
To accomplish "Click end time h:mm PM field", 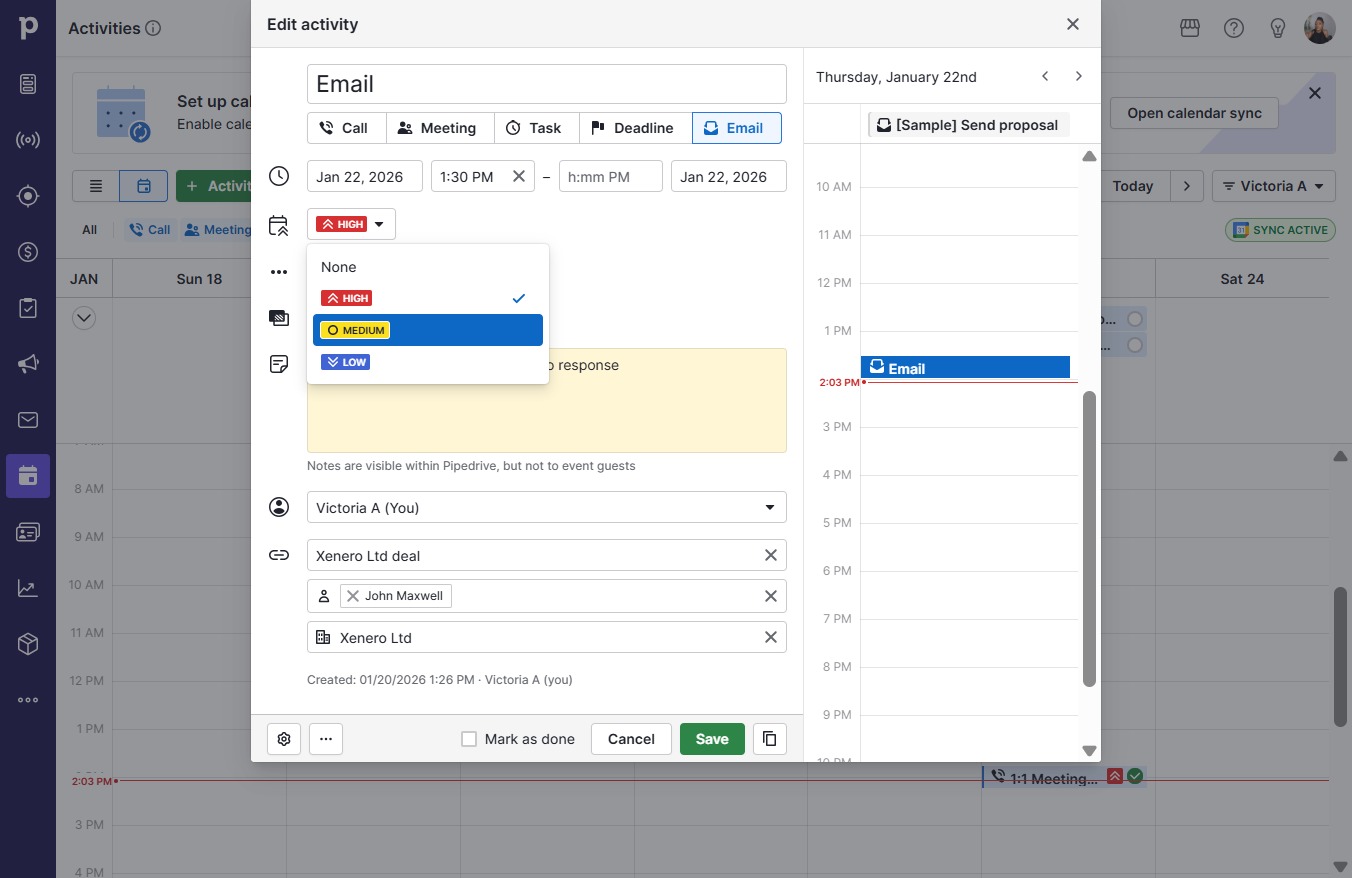I will pyautogui.click(x=611, y=176).
